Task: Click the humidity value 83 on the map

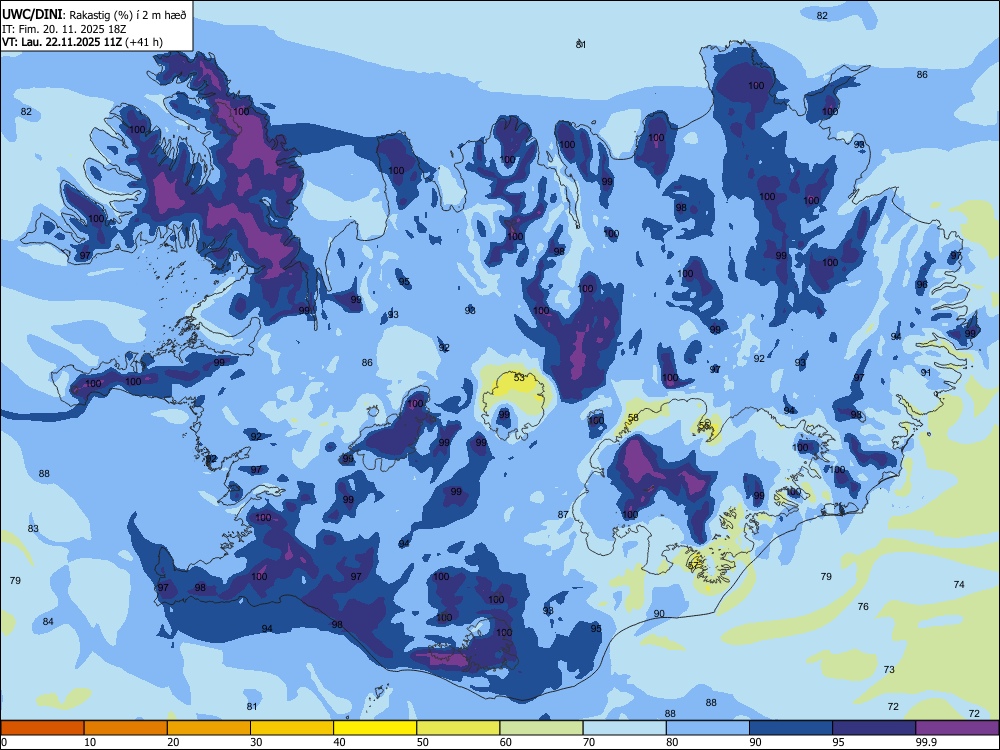Action: (x=33, y=529)
